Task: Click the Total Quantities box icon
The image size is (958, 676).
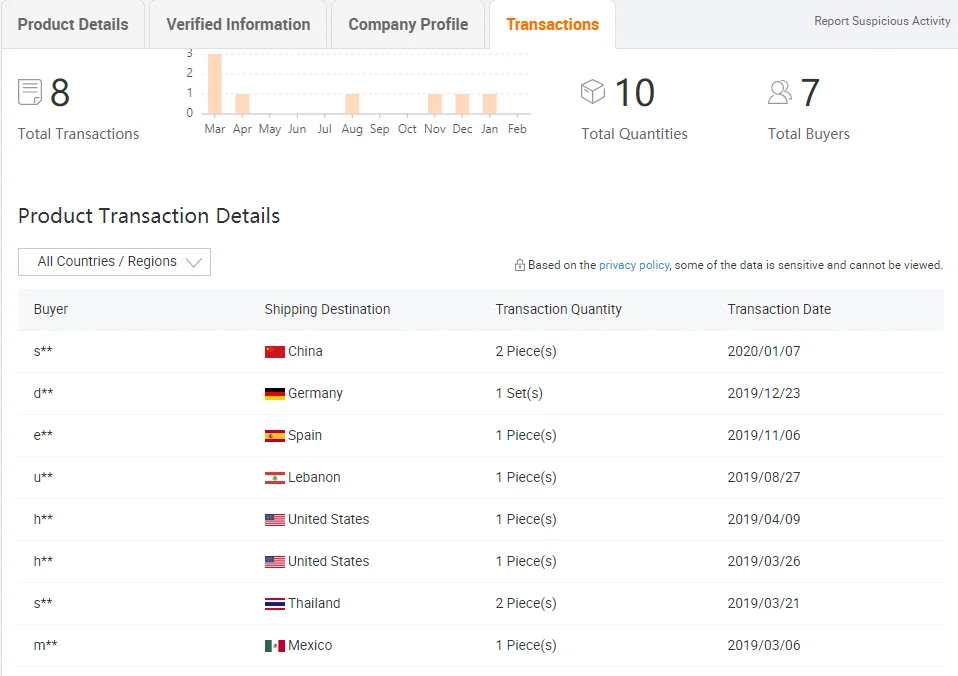Action: (x=593, y=92)
